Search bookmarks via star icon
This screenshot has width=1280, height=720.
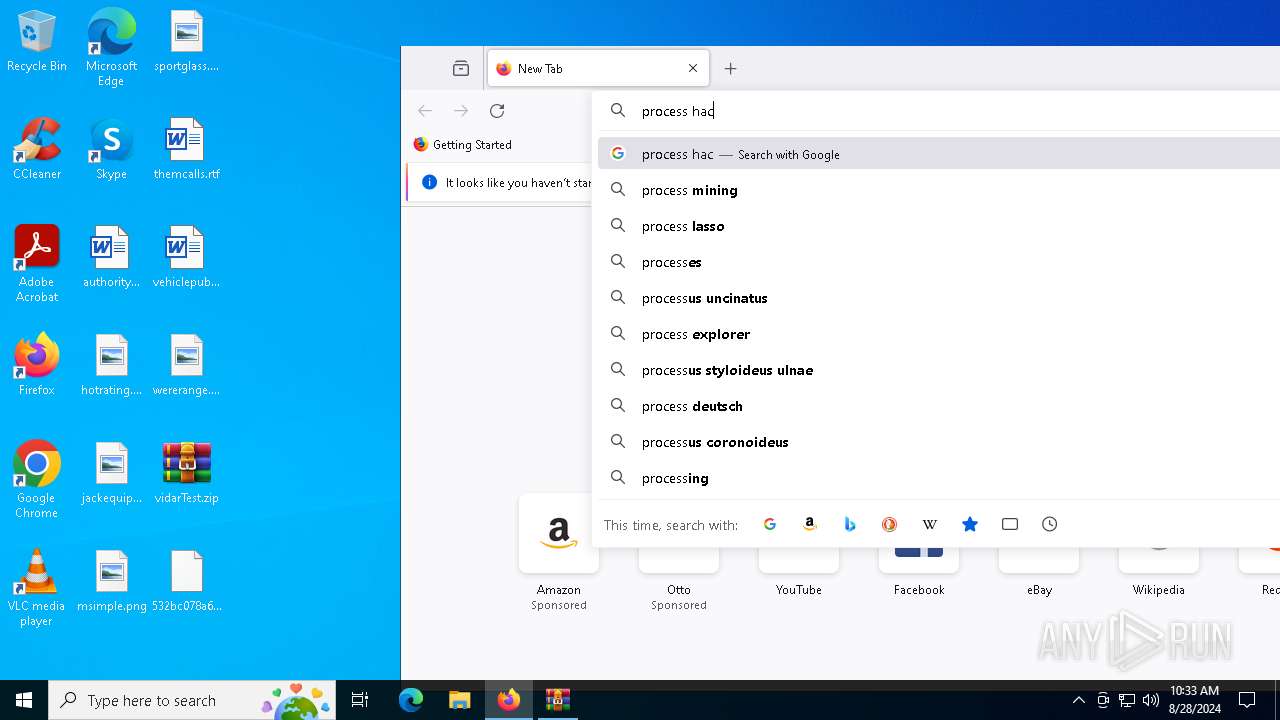pyautogui.click(x=970, y=524)
